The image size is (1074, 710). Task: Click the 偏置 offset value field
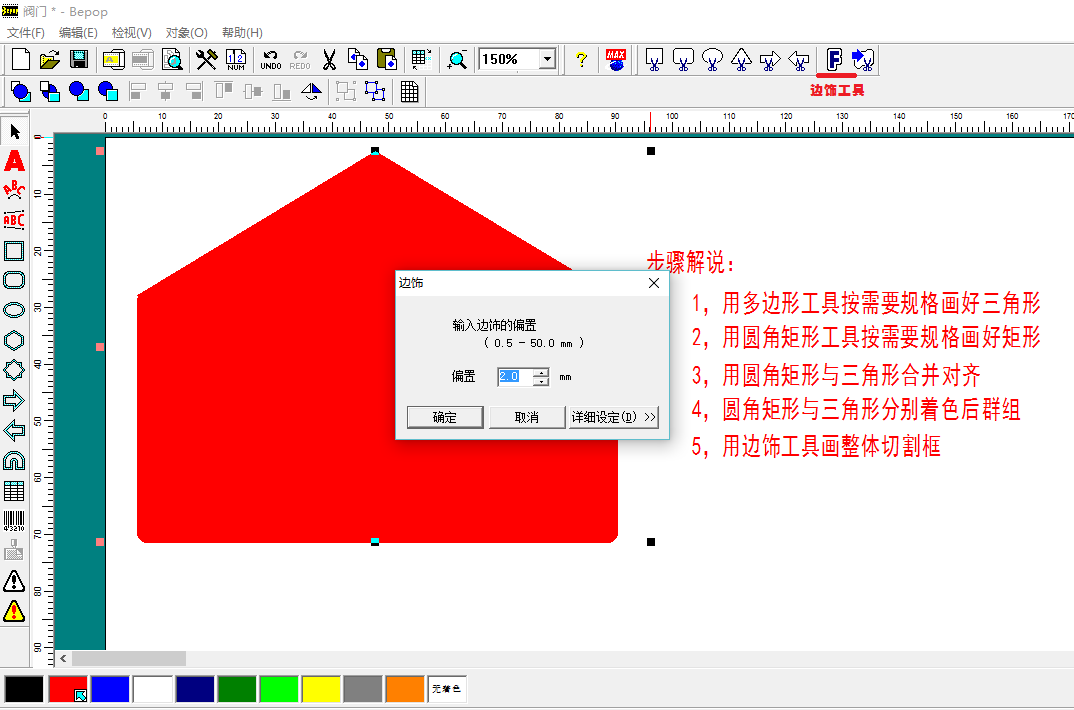click(x=516, y=377)
